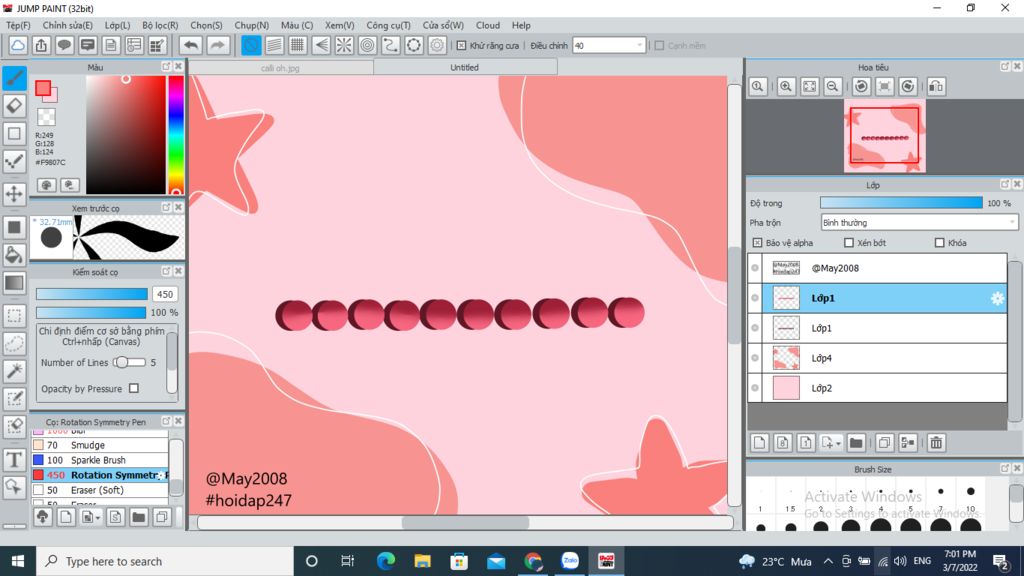
Task: Select the Lớp4 layer row
Action: click(877, 358)
